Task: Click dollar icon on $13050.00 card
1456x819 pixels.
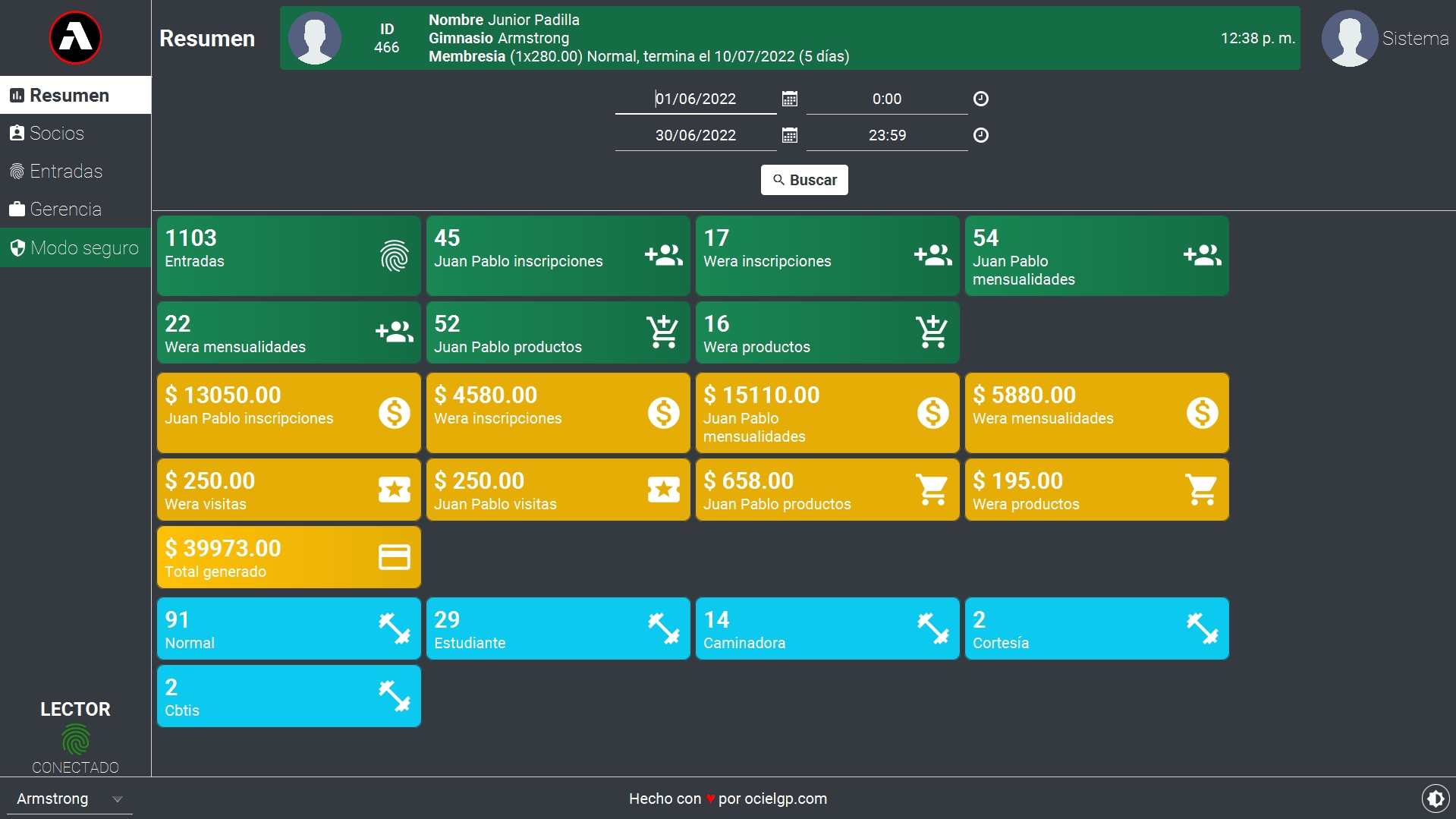Action: pos(395,413)
